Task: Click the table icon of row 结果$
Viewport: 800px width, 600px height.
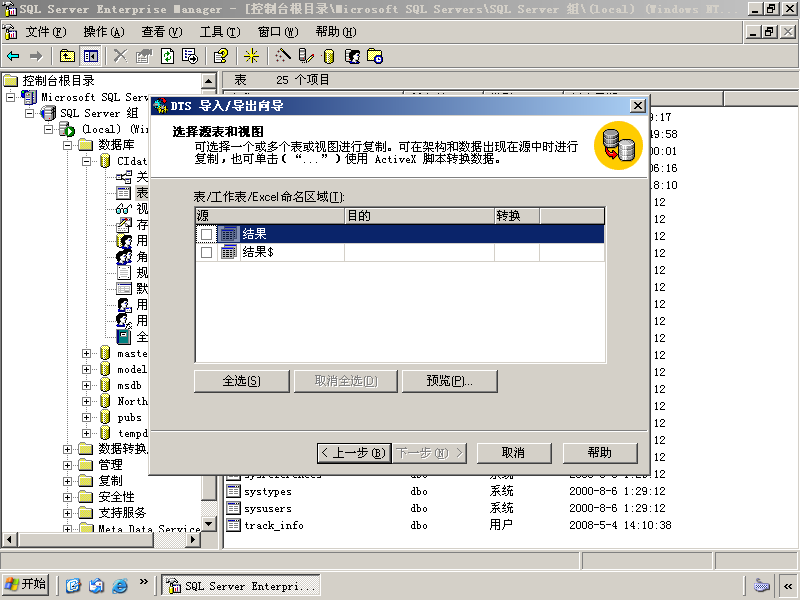Action: point(229,252)
